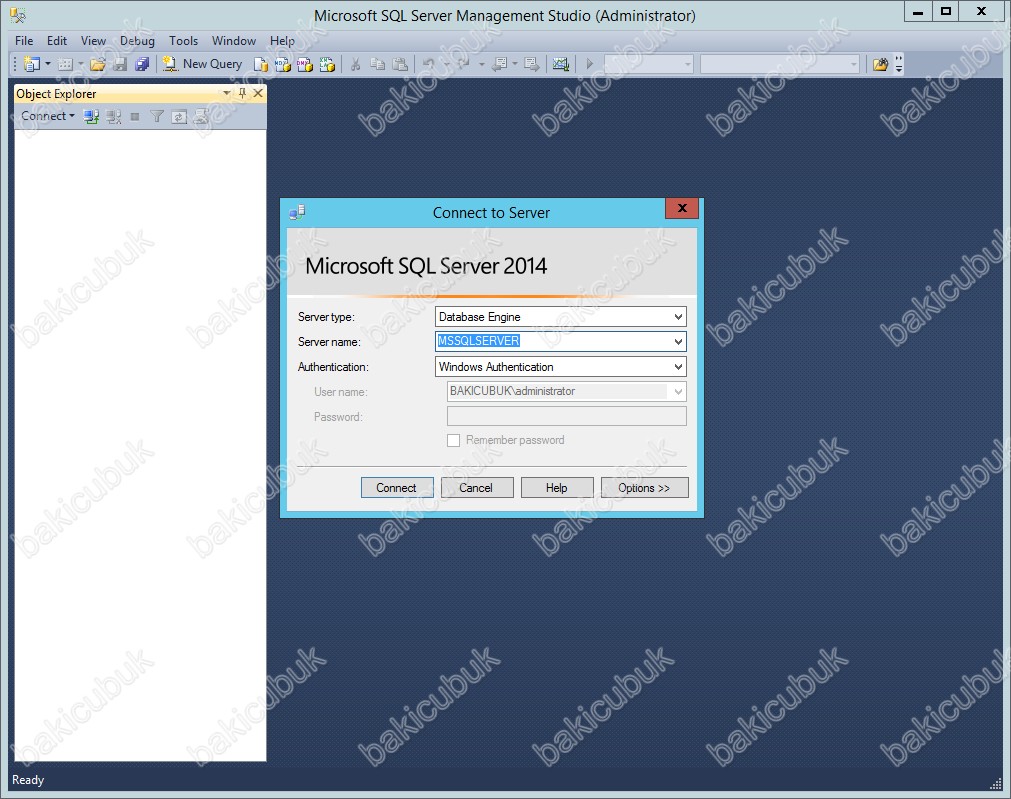Click the Paste clipboard icon

(x=400, y=64)
